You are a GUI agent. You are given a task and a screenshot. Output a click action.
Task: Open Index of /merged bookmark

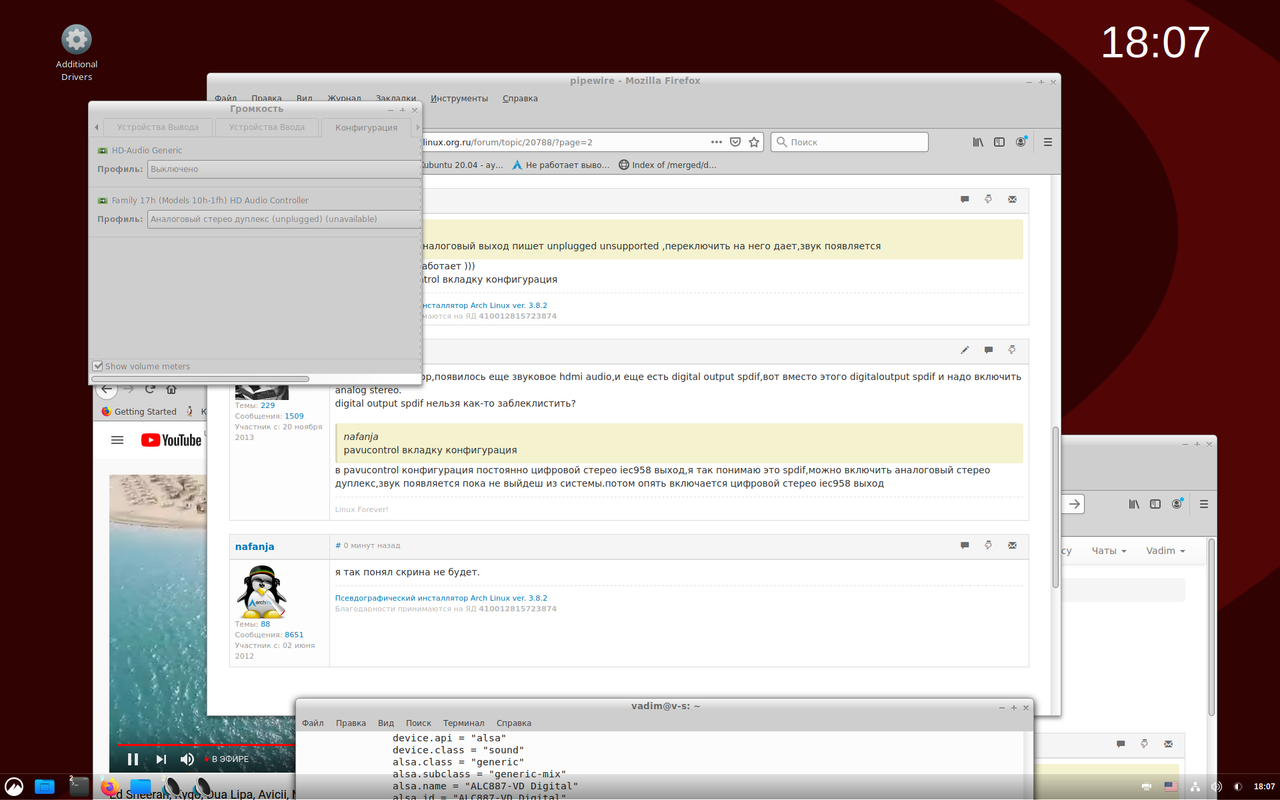(x=667, y=165)
